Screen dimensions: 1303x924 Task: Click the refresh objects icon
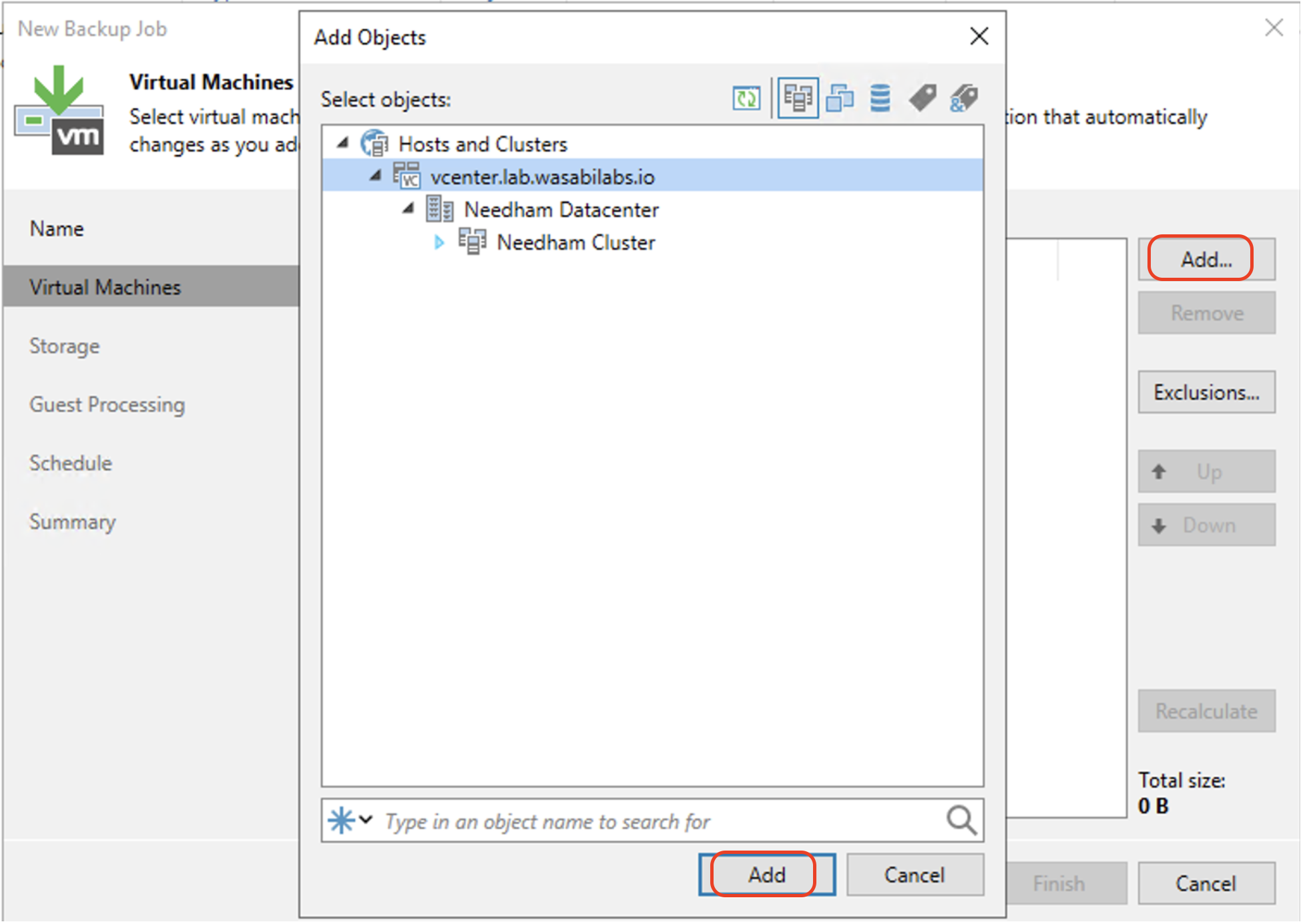coord(746,99)
